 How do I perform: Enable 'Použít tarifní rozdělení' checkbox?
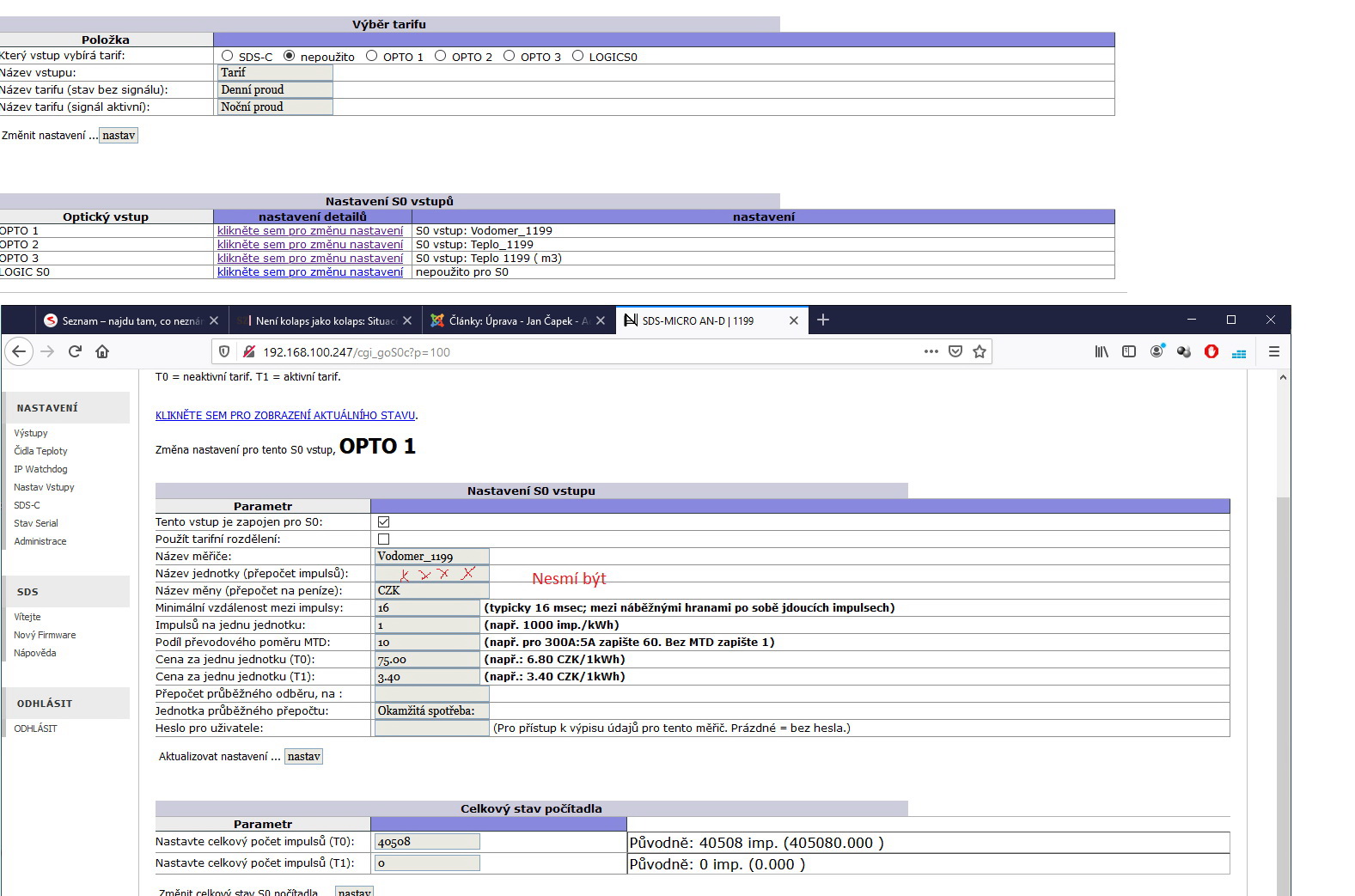[383, 539]
